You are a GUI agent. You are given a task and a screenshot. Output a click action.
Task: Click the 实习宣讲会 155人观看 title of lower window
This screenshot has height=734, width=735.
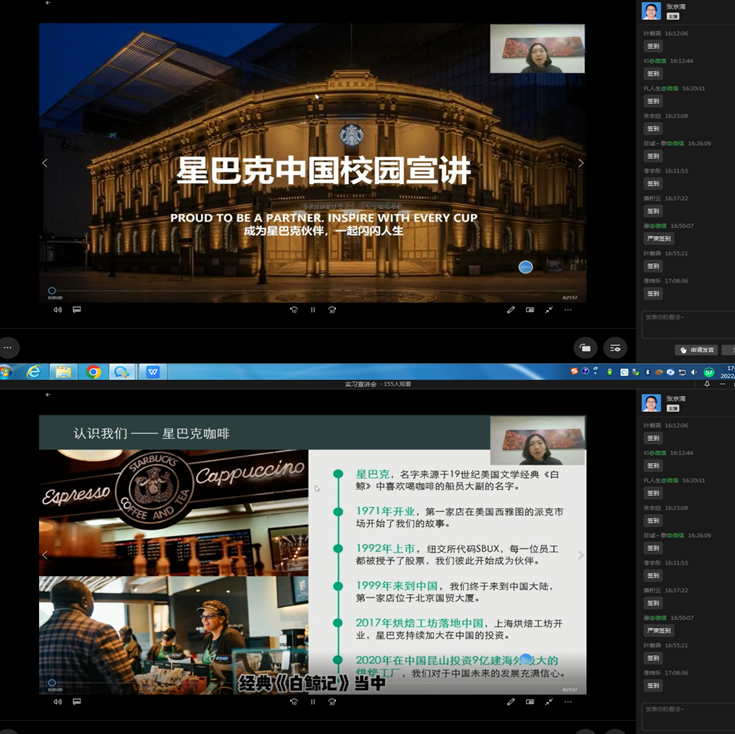(x=378, y=384)
